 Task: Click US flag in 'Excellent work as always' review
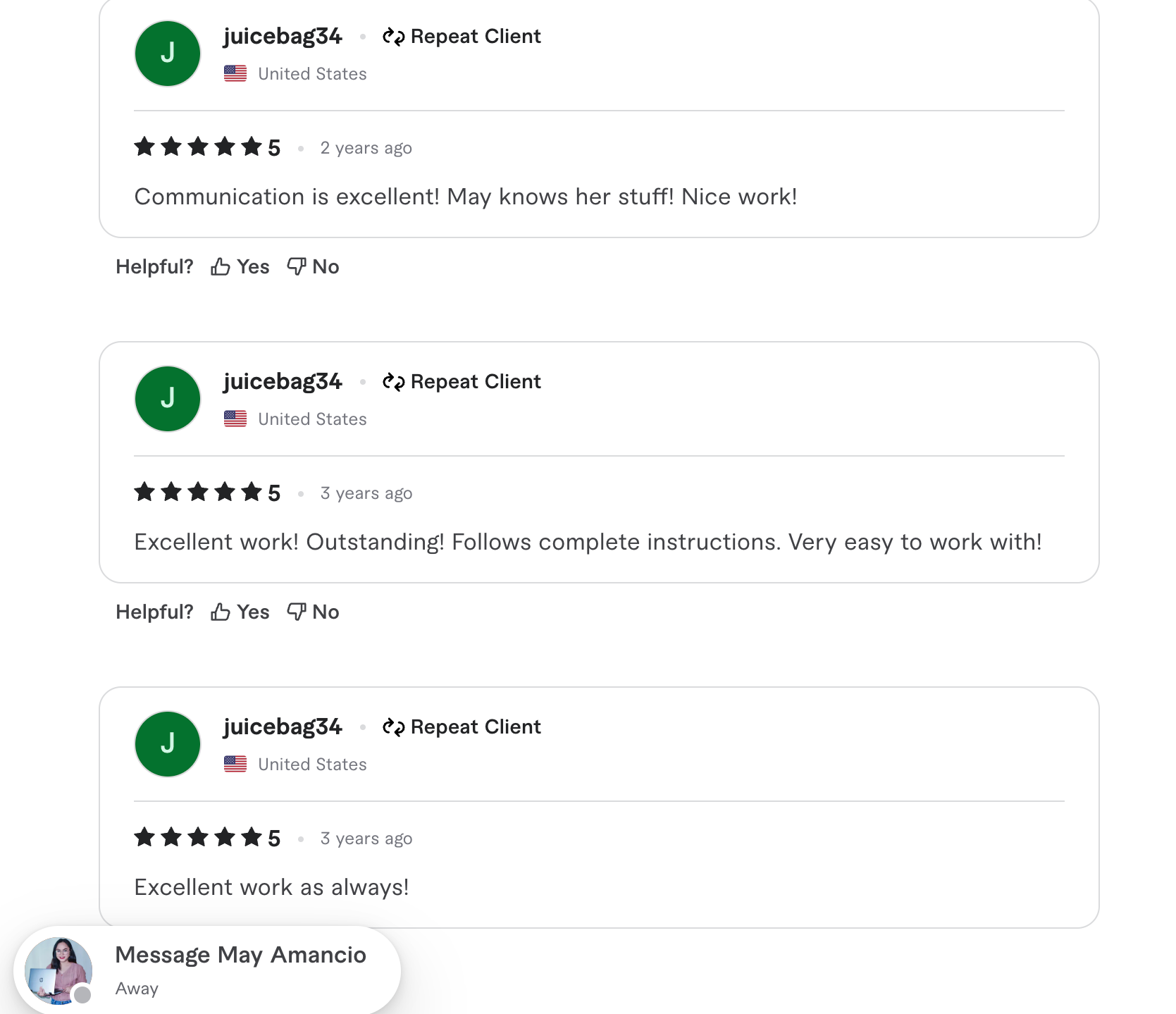(x=235, y=765)
